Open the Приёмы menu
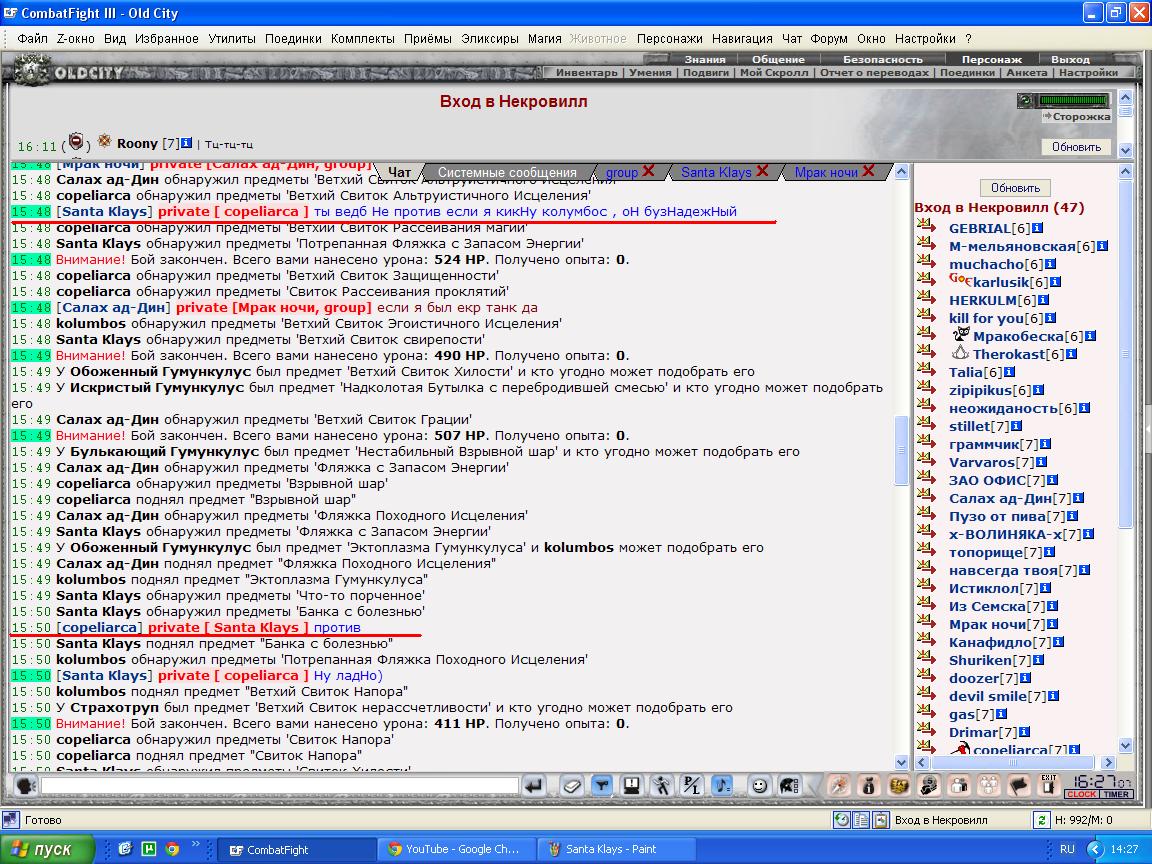1152x864 pixels. pos(428,39)
